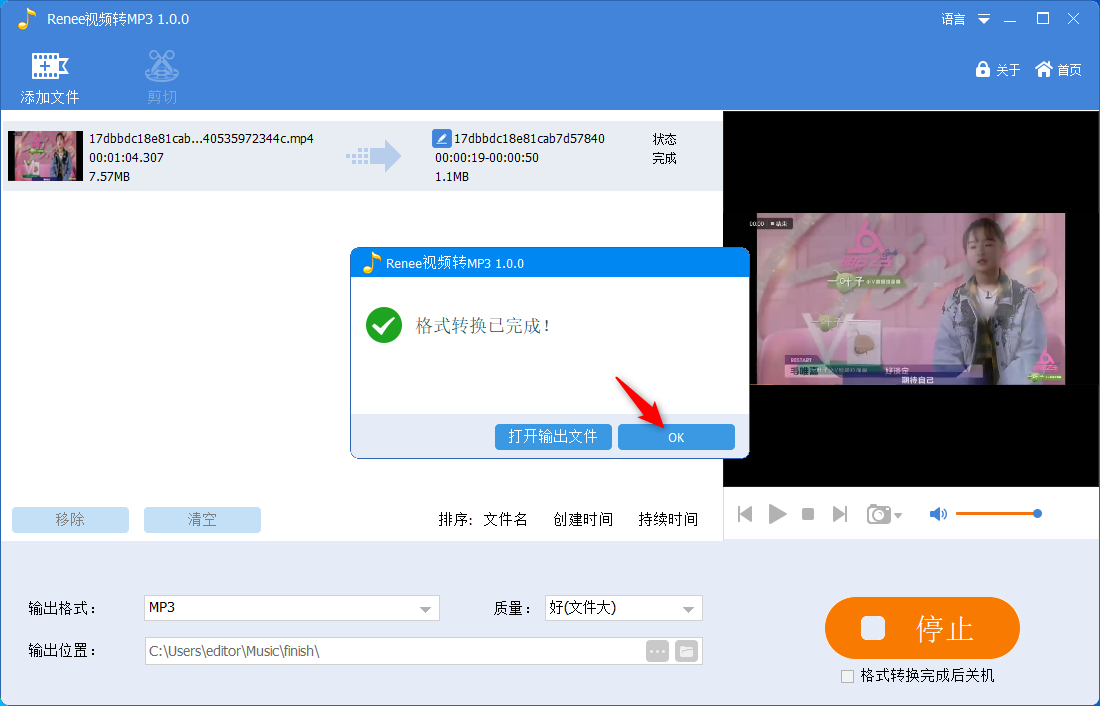Click the green checkmark success icon
Image resolution: width=1100 pixels, height=706 pixels.
384,325
